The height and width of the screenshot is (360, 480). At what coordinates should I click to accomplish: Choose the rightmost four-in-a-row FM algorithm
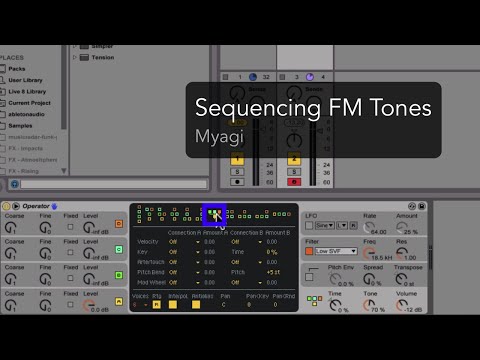282,214
